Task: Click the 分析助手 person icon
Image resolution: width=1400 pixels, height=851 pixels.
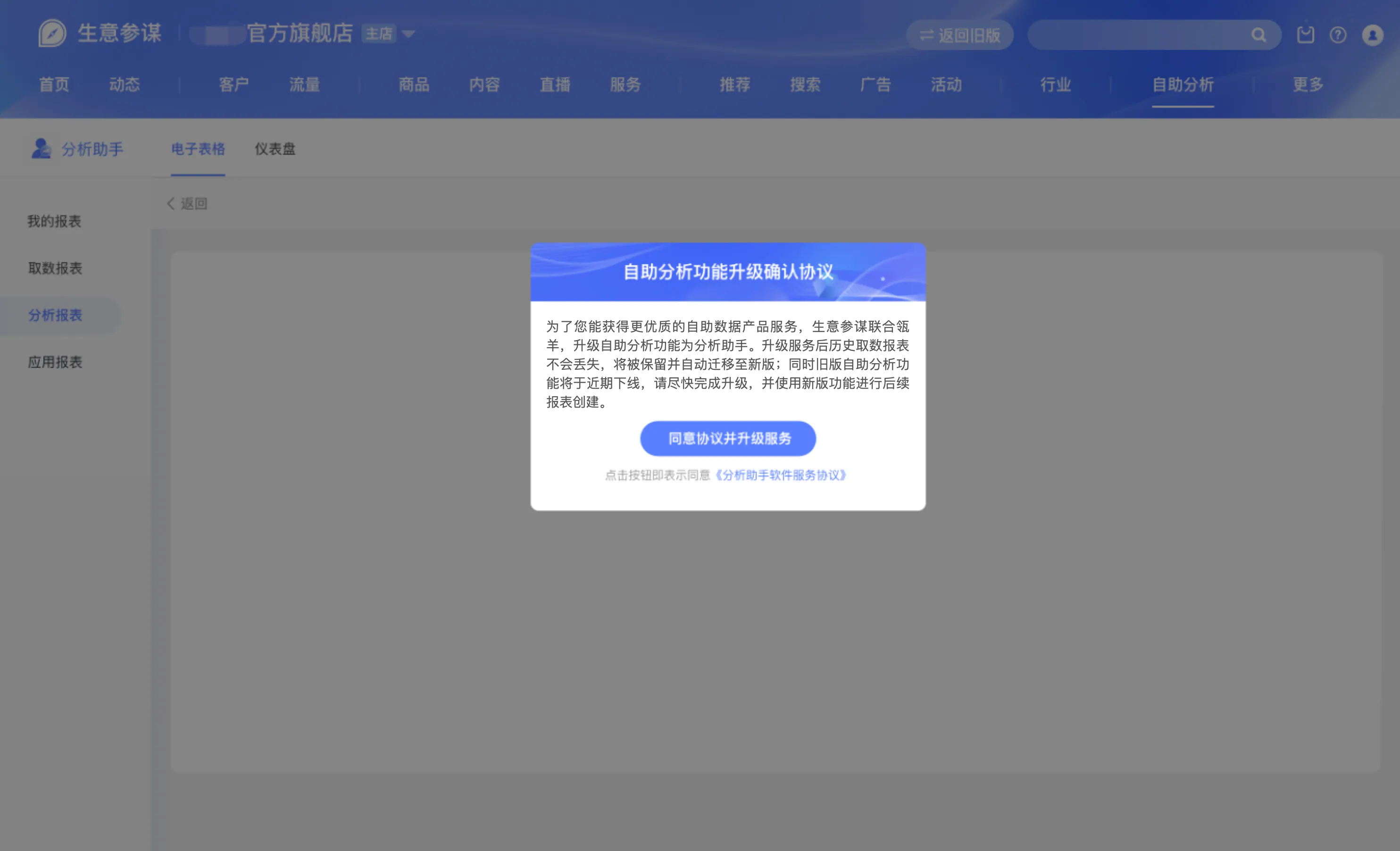Action: point(41,148)
